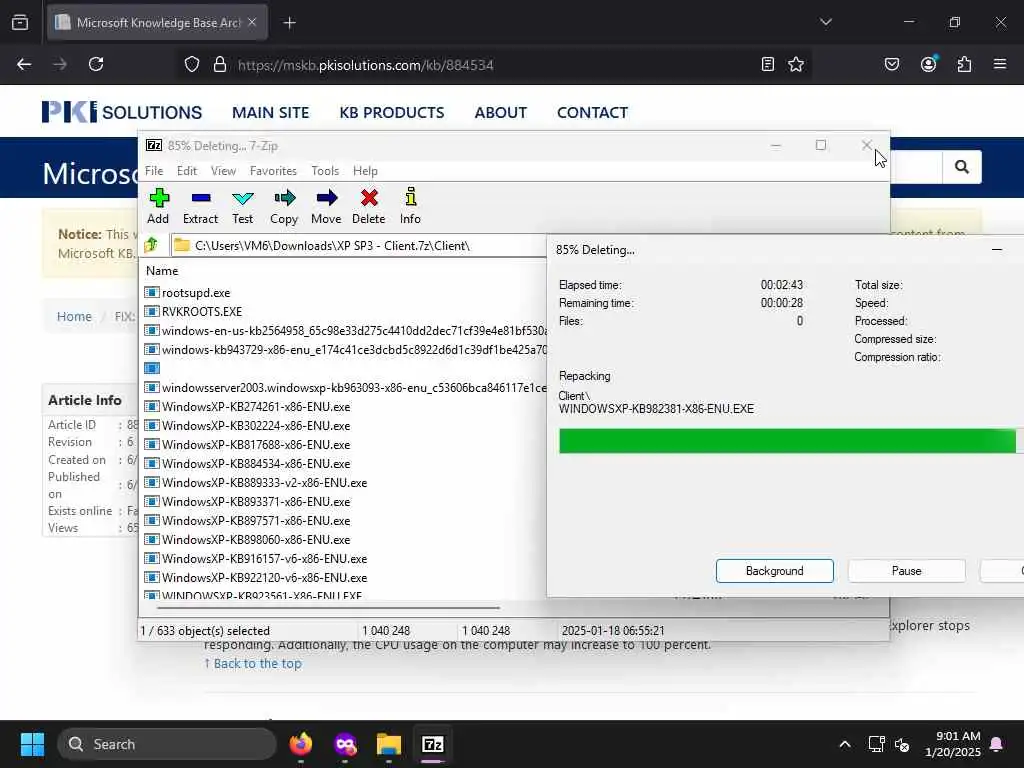
Task: Click the browser back arrow
Action: point(24,64)
